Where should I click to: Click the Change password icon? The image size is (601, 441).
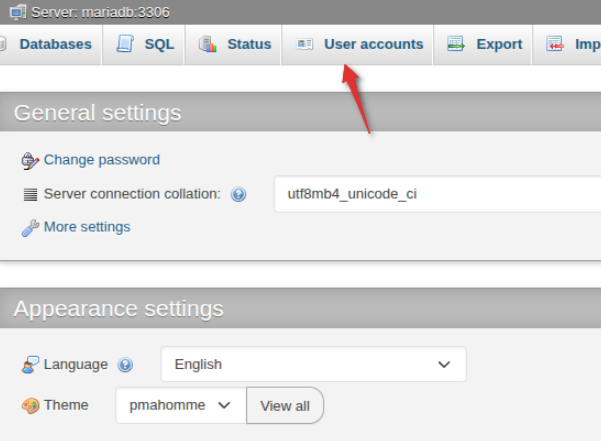[x=30, y=161]
